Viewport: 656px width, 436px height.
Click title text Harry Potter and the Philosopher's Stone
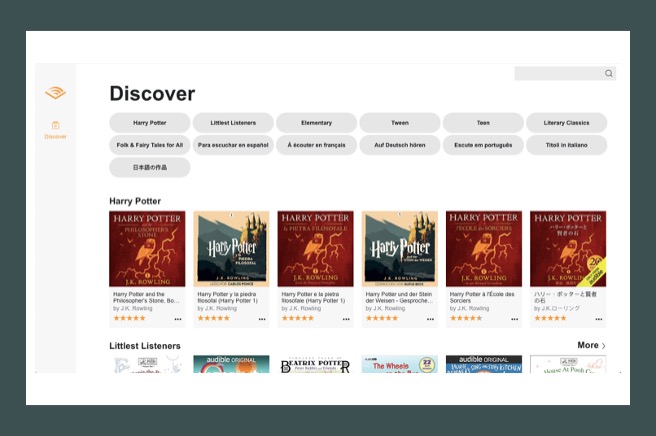pyautogui.click(x=146, y=298)
